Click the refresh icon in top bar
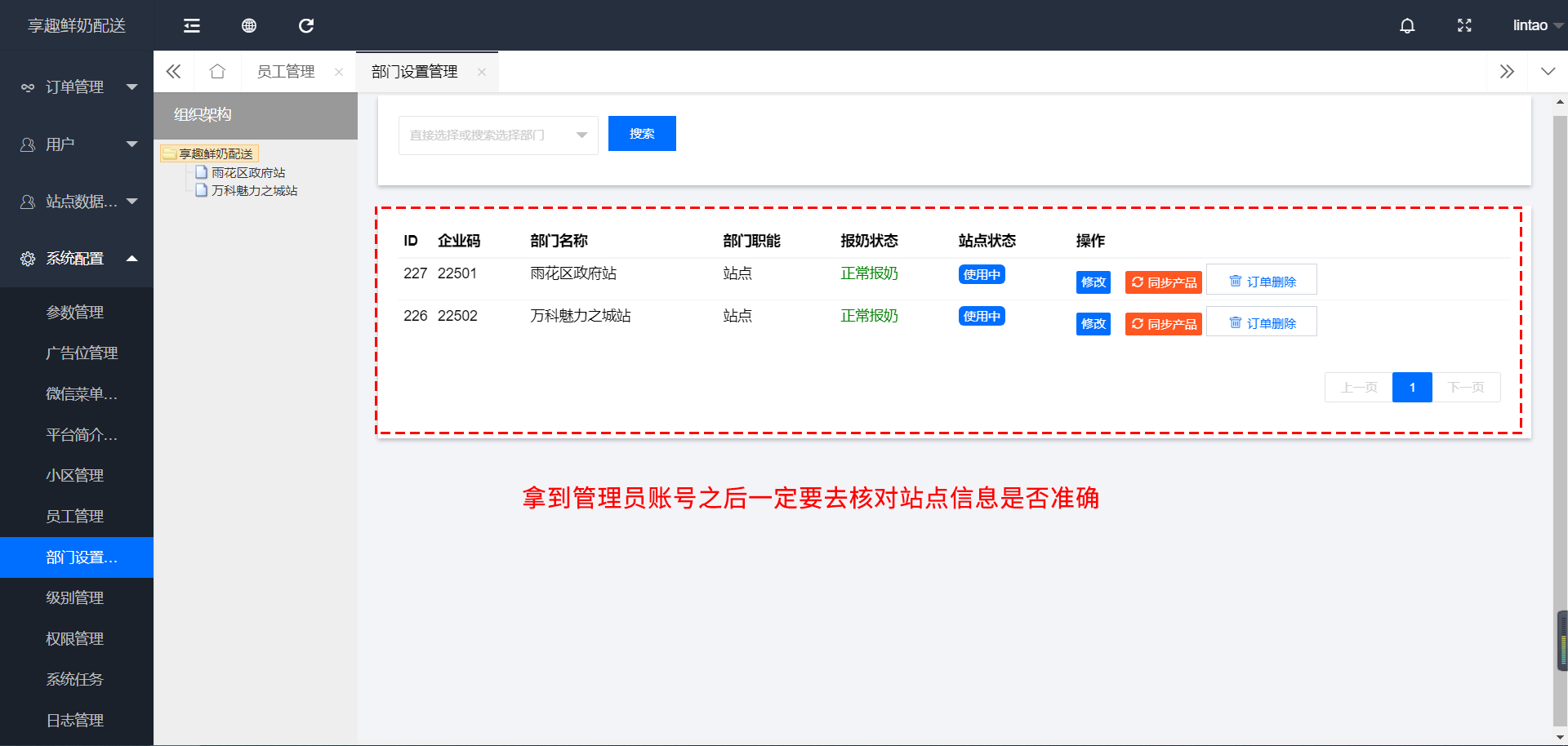The width and height of the screenshot is (1568, 746). pos(306,26)
